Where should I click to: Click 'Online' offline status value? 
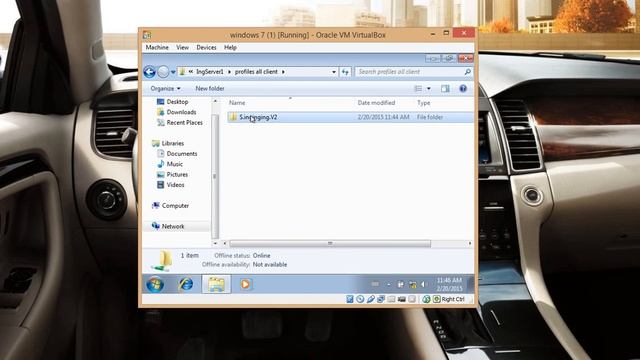[x=261, y=256]
